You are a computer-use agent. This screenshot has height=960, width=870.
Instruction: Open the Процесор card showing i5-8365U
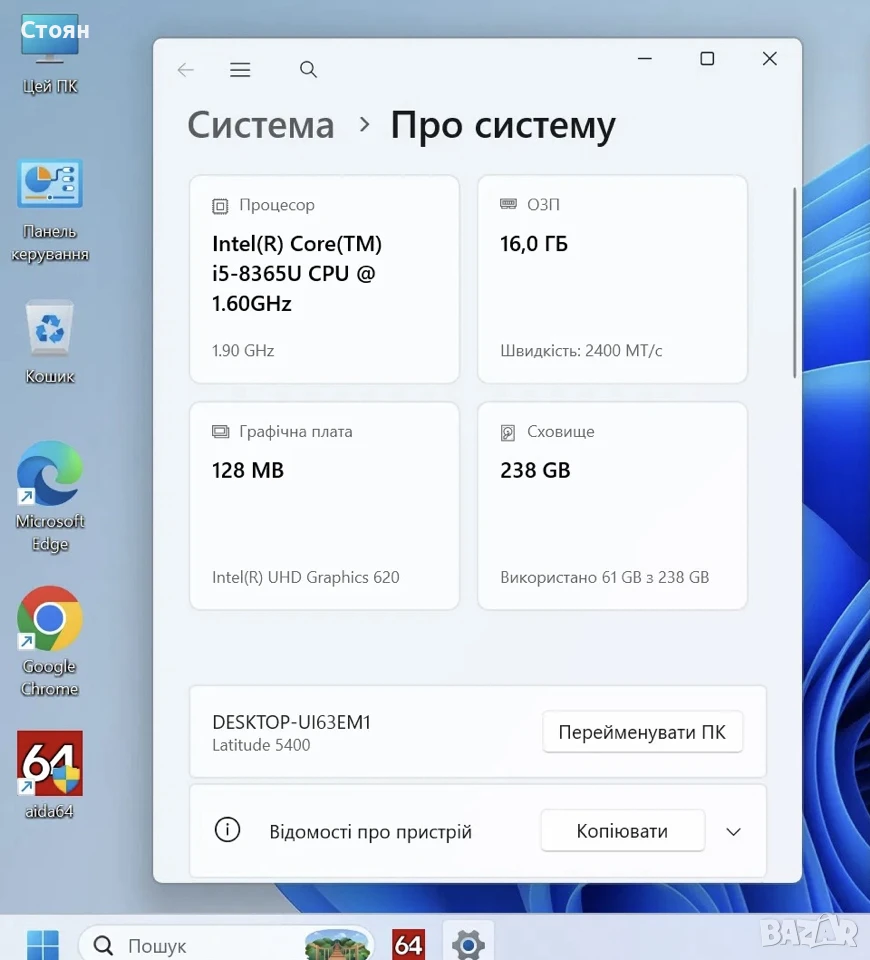(324, 279)
